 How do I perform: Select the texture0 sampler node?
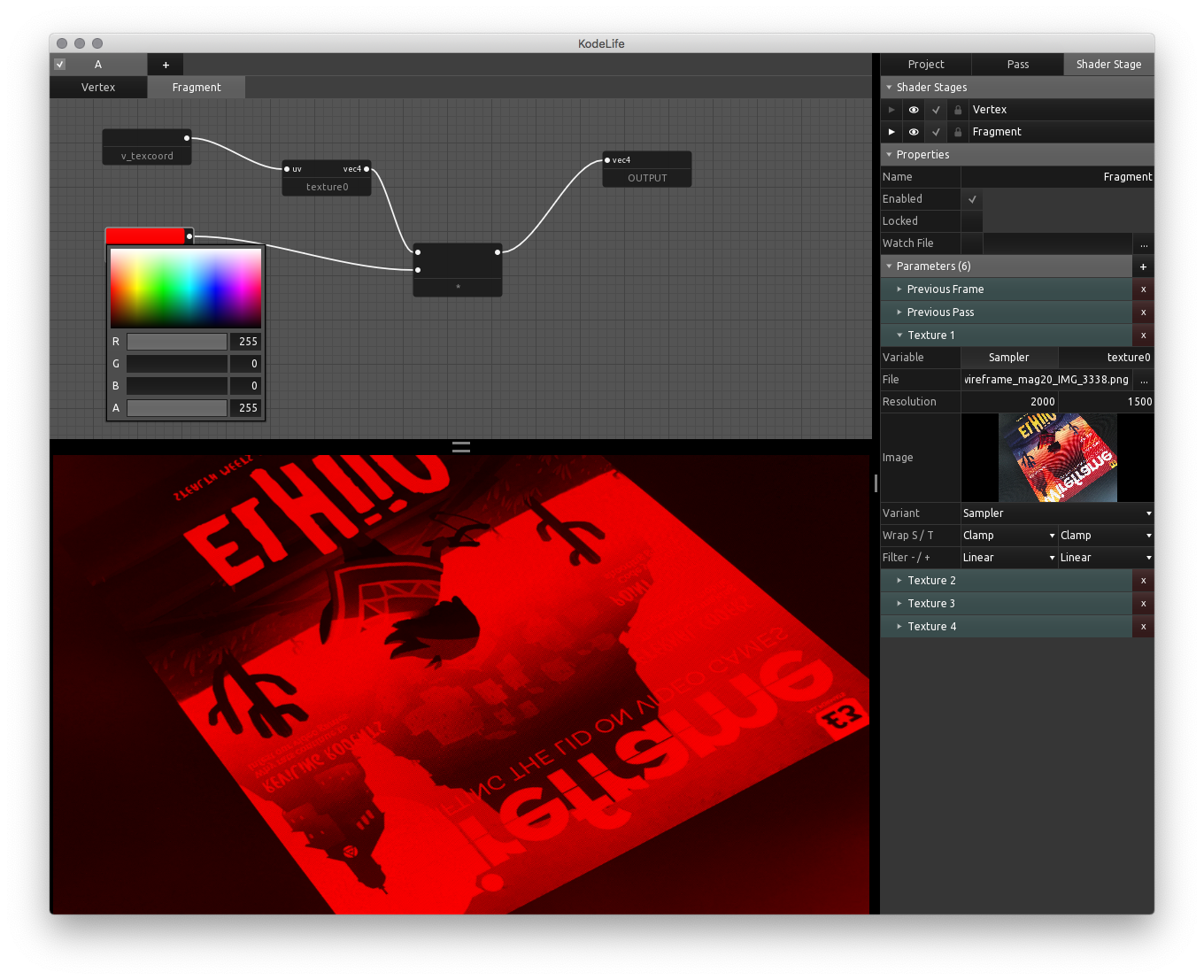327,178
